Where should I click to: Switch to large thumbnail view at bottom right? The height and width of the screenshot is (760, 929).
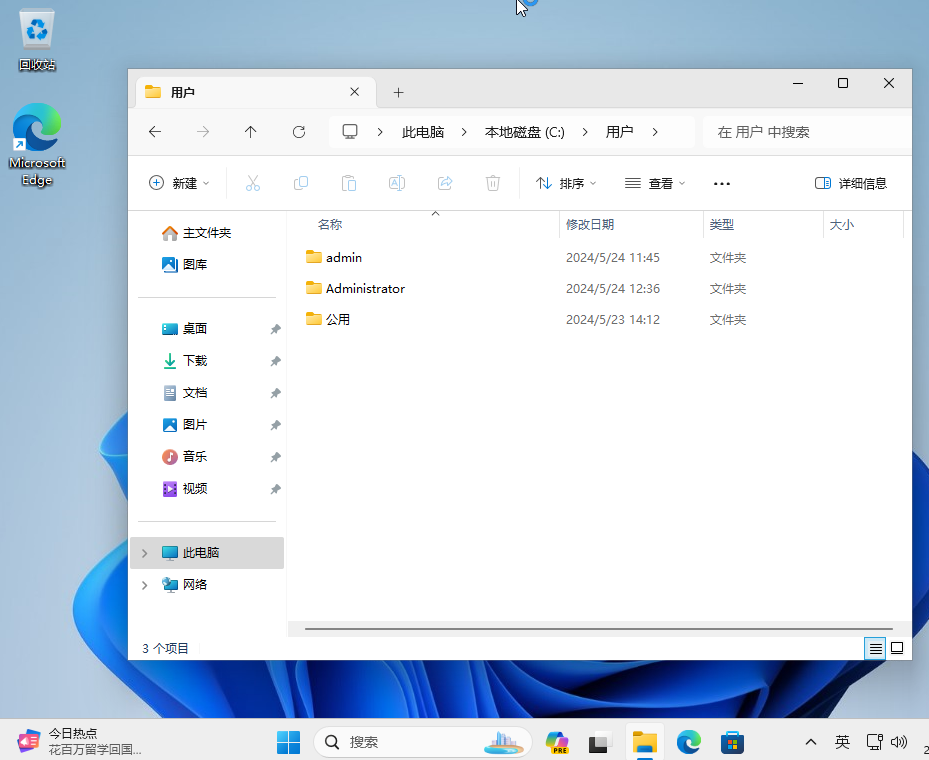(x=899, y=648)
